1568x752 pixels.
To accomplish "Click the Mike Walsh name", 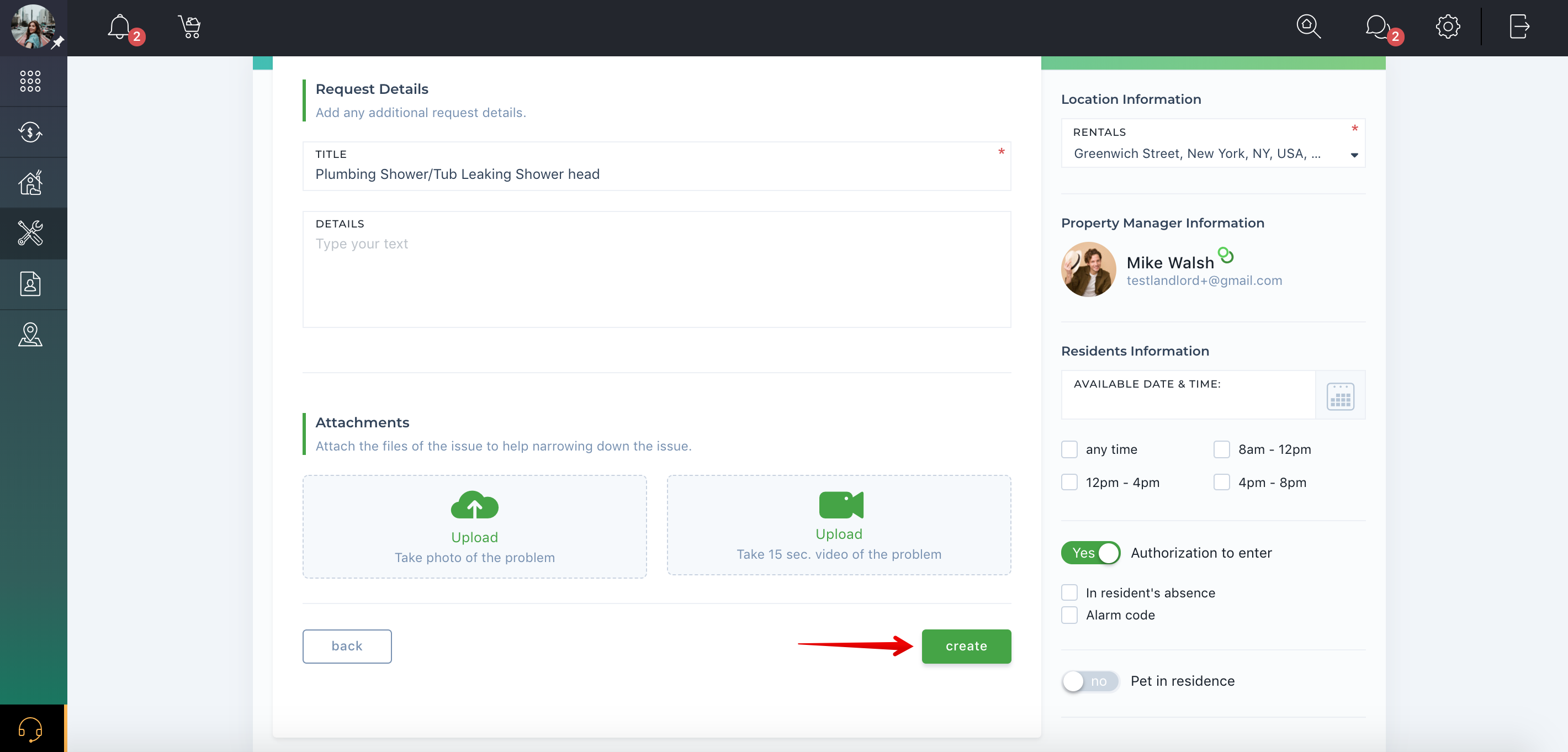I will click(x=1170, y=262).
